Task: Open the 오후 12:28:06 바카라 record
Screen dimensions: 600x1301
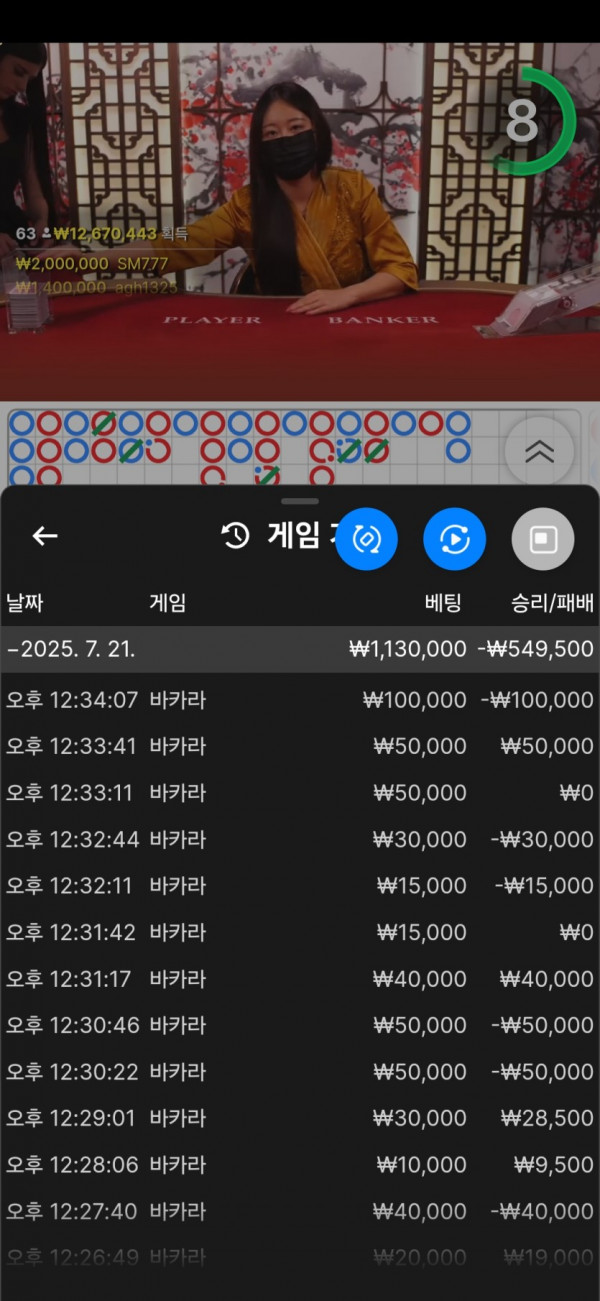Action: coord(300,1165)
